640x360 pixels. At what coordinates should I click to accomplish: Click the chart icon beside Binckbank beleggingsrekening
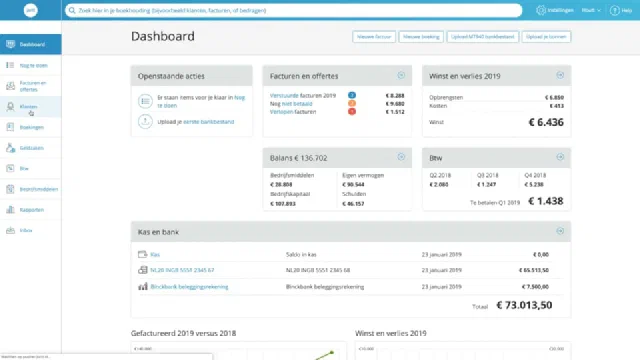click(142, 287)
